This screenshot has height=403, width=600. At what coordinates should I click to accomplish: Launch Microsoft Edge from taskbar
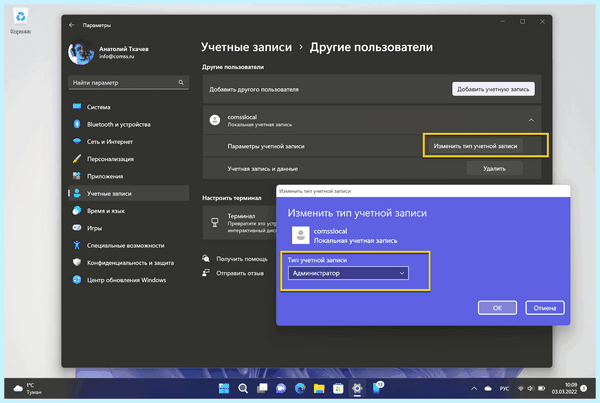coord(300,388)
